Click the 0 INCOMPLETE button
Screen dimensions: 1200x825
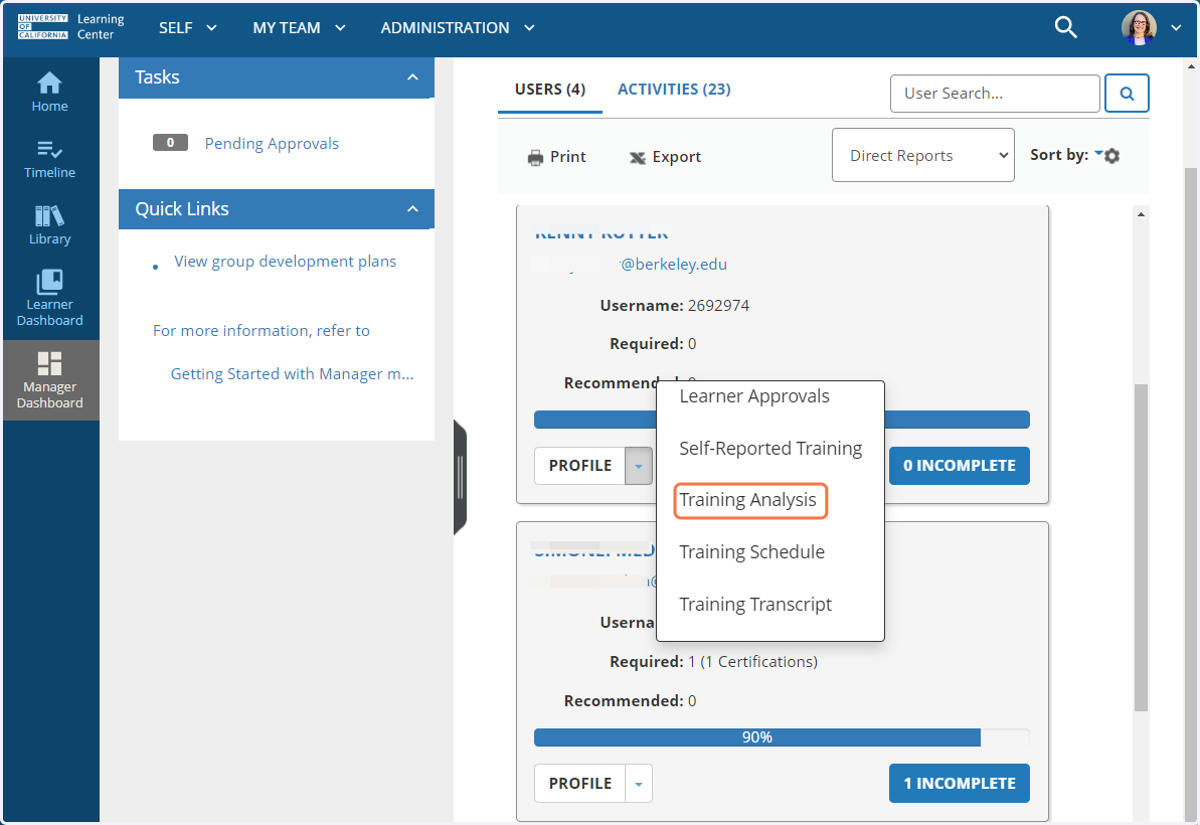(959, 465)
